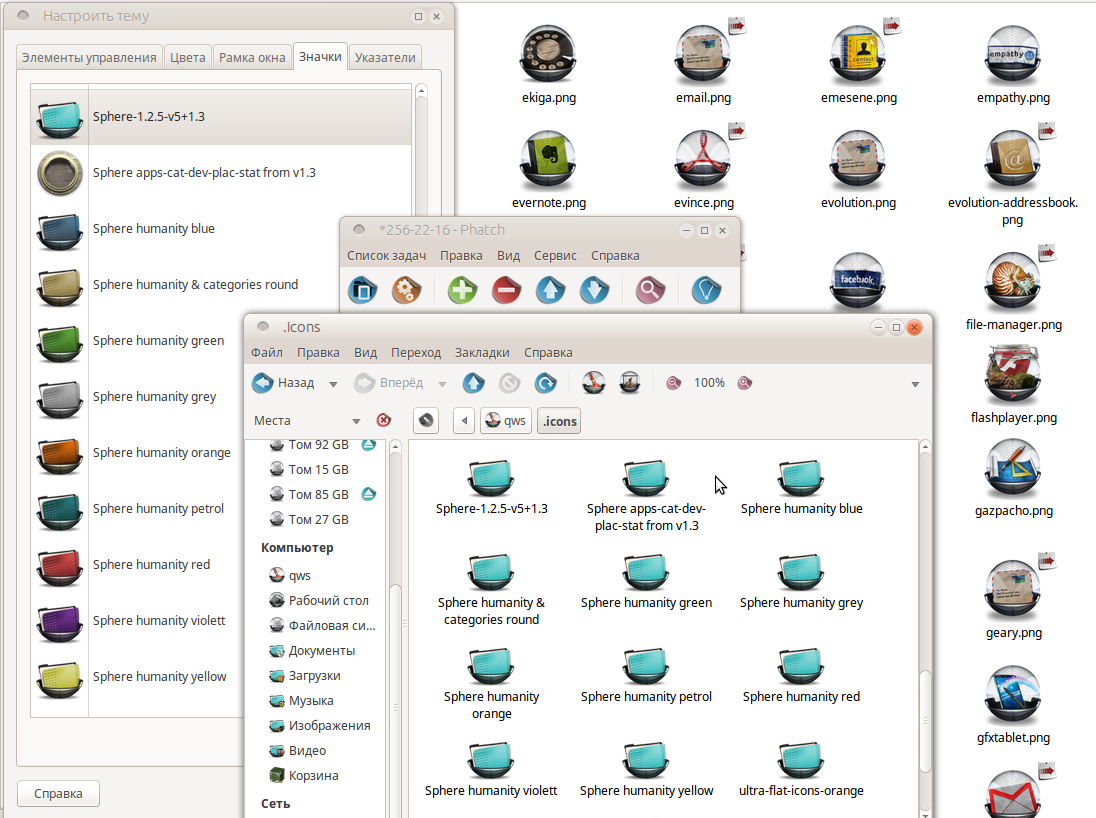Click the Home folder icon in file manager toolbar
The image size is (1096, 818).
(x=593, y=382)
